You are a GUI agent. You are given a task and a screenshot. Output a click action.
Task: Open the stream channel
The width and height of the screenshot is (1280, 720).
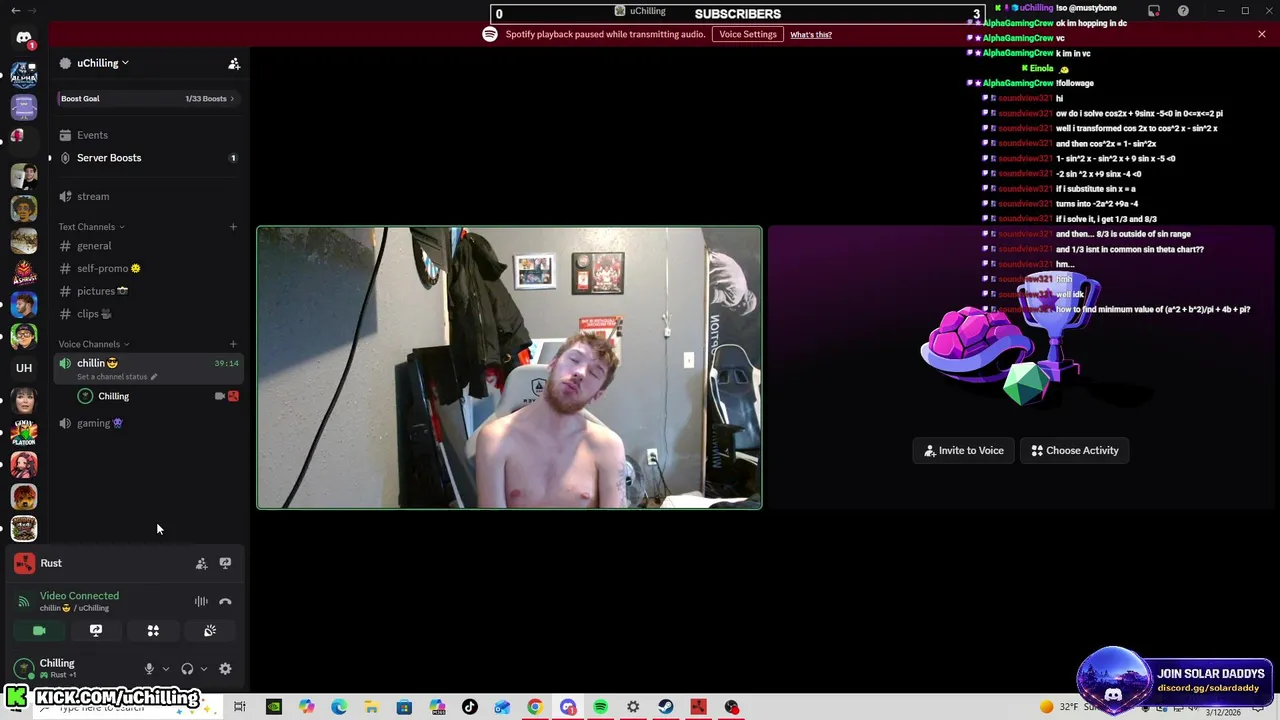(148, 196)
